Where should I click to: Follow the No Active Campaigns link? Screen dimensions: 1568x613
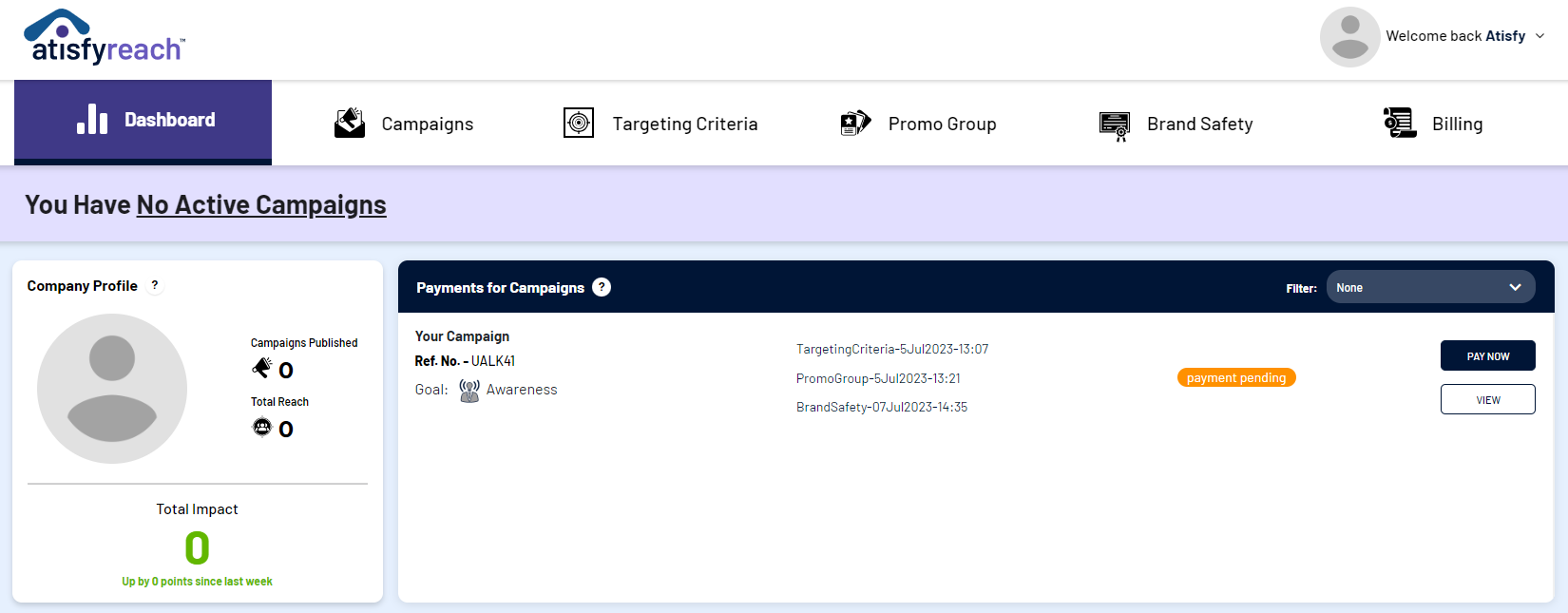261,205
